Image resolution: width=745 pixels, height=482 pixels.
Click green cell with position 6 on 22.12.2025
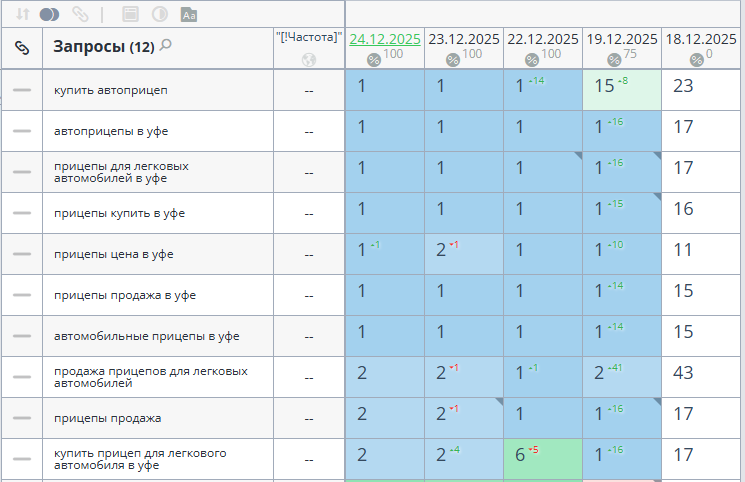[x=542, y=457]
